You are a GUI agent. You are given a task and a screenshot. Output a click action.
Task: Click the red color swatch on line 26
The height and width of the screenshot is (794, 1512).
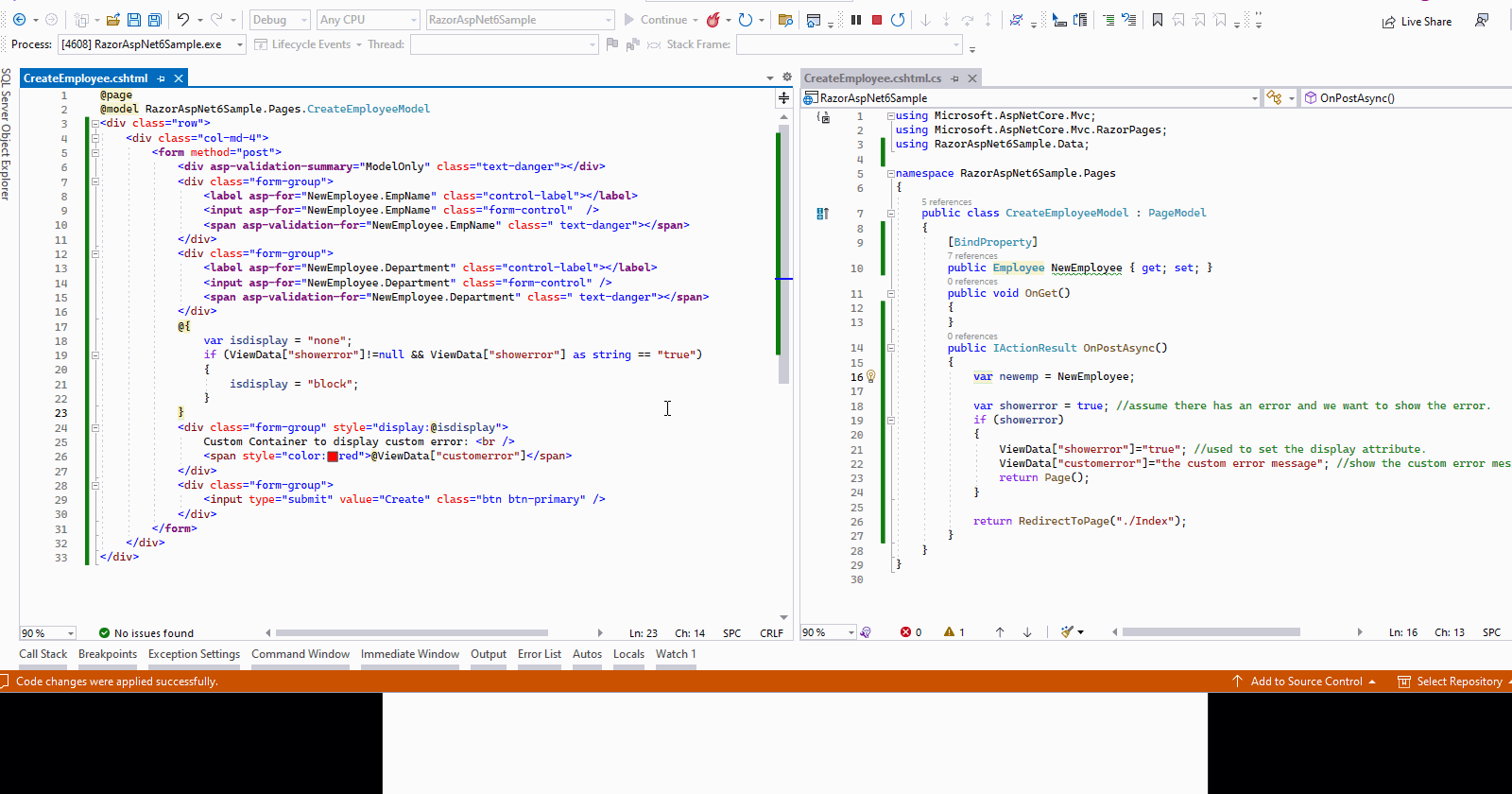(x=333, y=457)
